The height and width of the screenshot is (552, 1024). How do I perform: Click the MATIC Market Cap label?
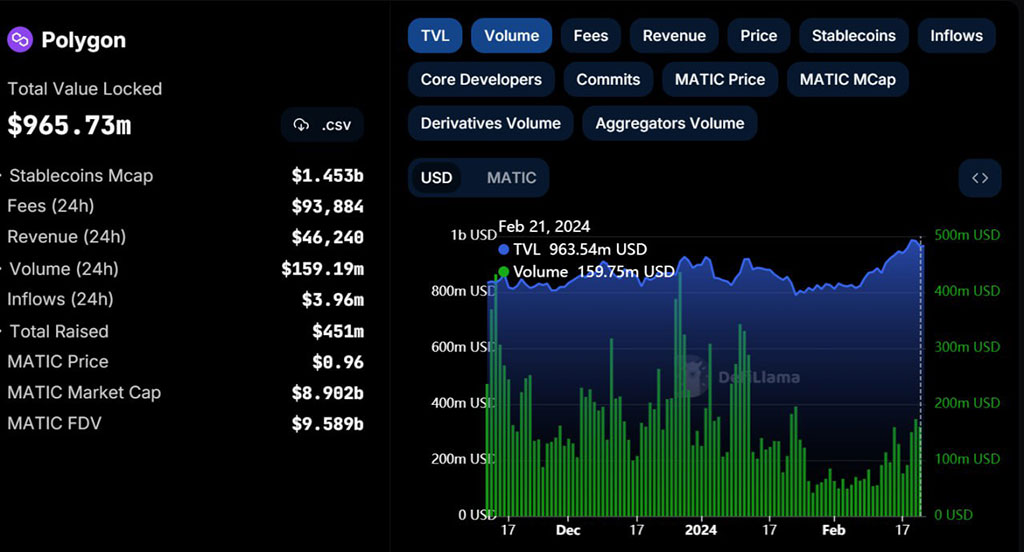(84, 392)
